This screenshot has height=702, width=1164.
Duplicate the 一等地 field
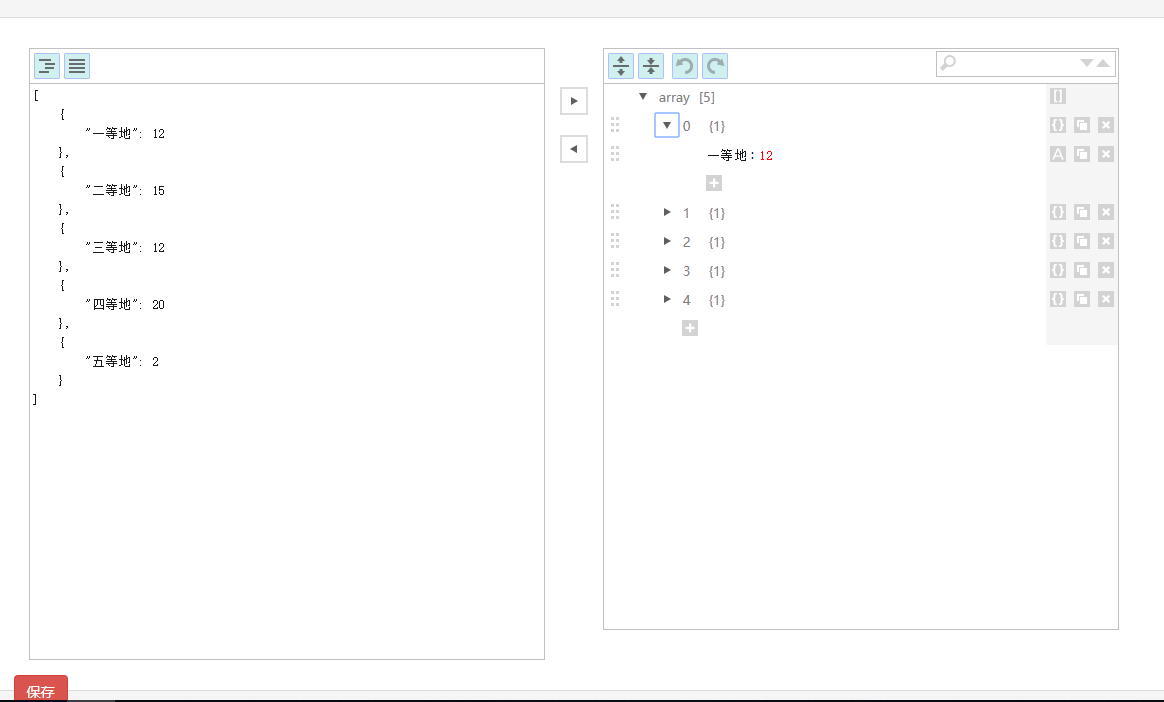(1082, 154)
